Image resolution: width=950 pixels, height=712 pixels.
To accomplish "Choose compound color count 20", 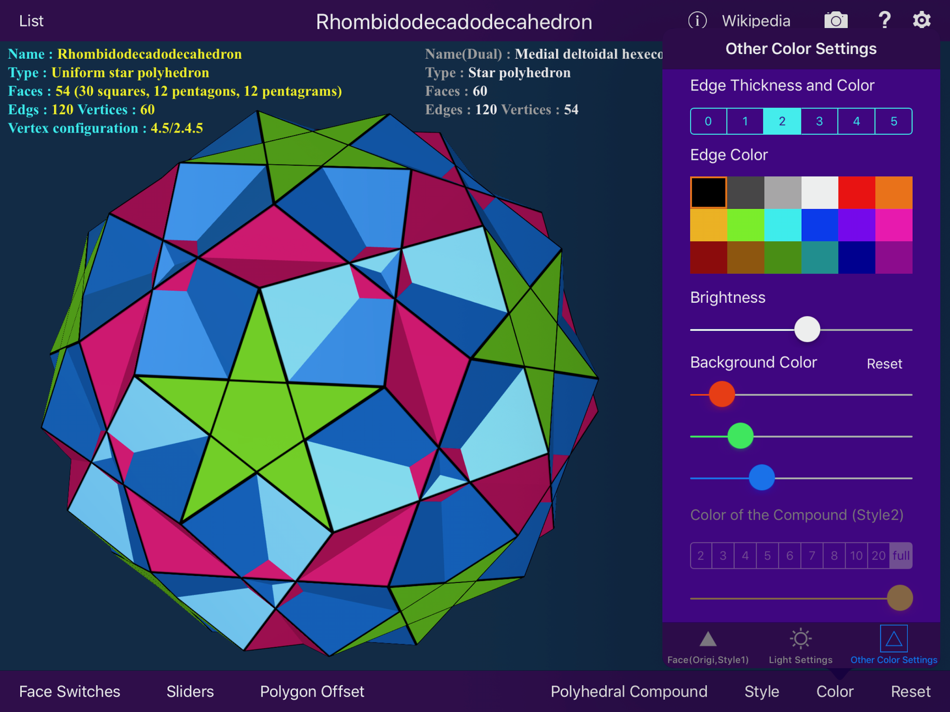I will click(x=879, y=556).
